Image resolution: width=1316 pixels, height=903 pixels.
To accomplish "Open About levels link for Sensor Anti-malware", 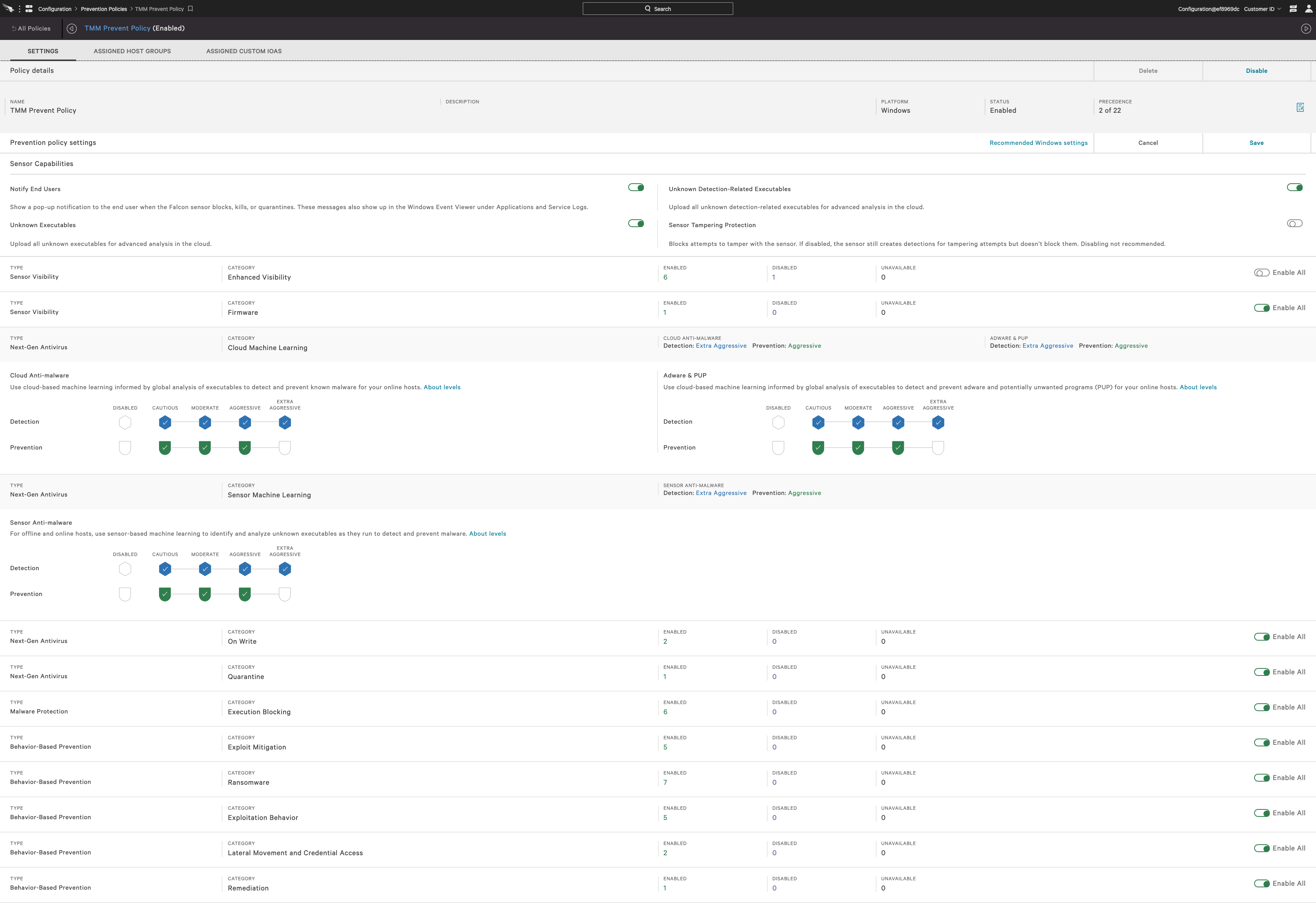I will (x=488, y=534).
